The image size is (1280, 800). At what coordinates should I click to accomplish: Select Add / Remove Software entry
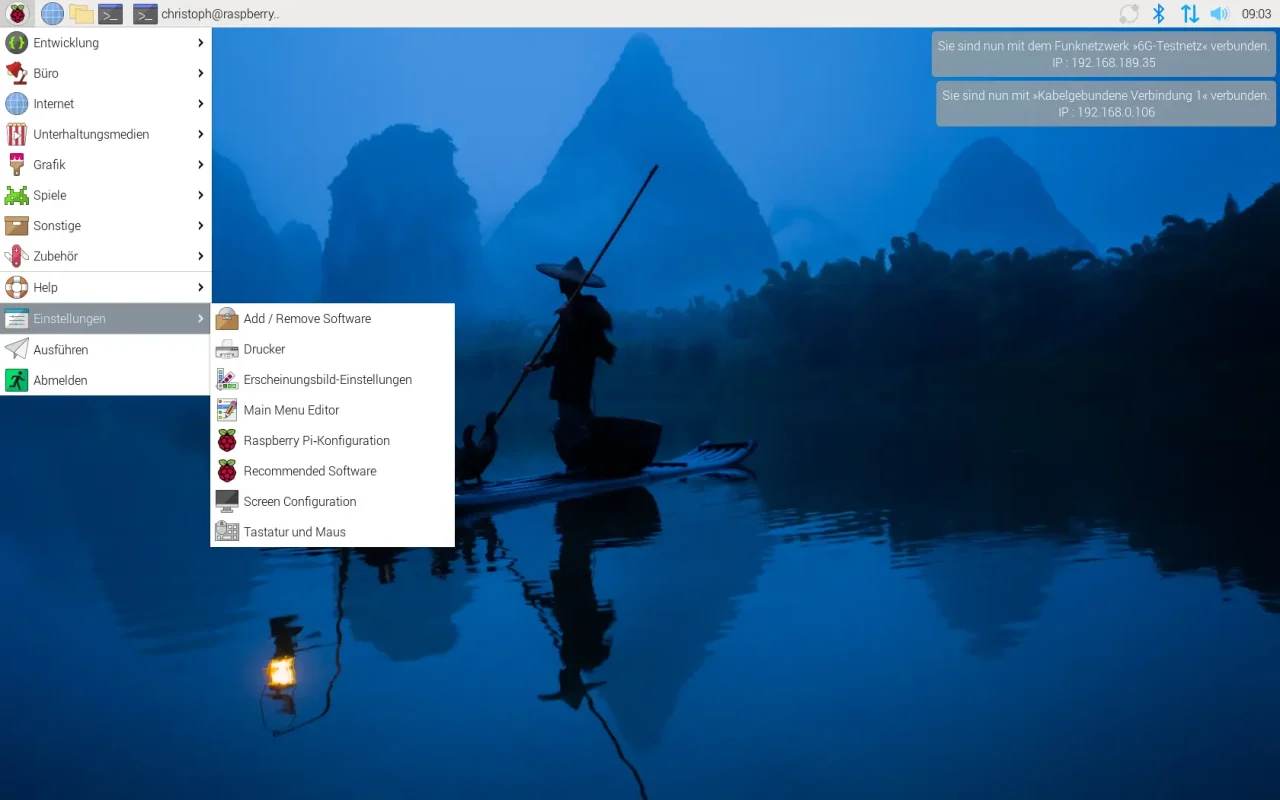[307, 319]
